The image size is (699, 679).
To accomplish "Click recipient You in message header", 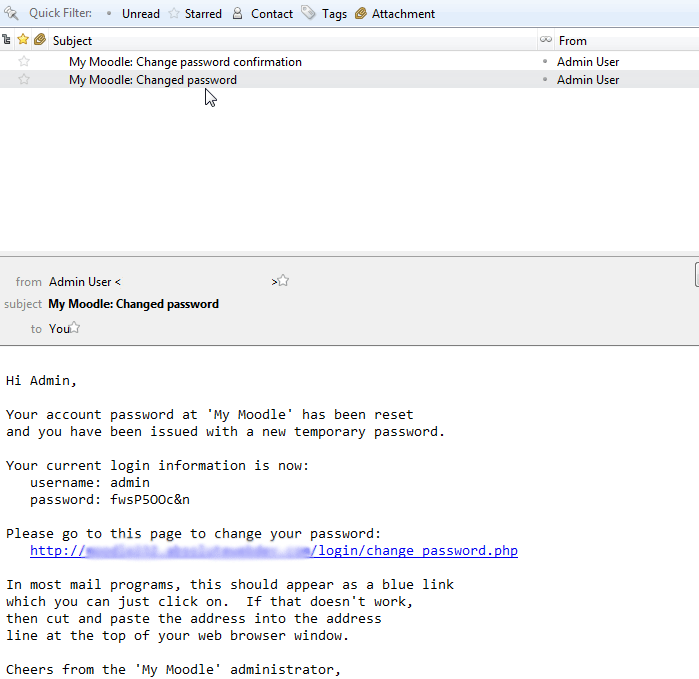I will [x=59, y=329].
